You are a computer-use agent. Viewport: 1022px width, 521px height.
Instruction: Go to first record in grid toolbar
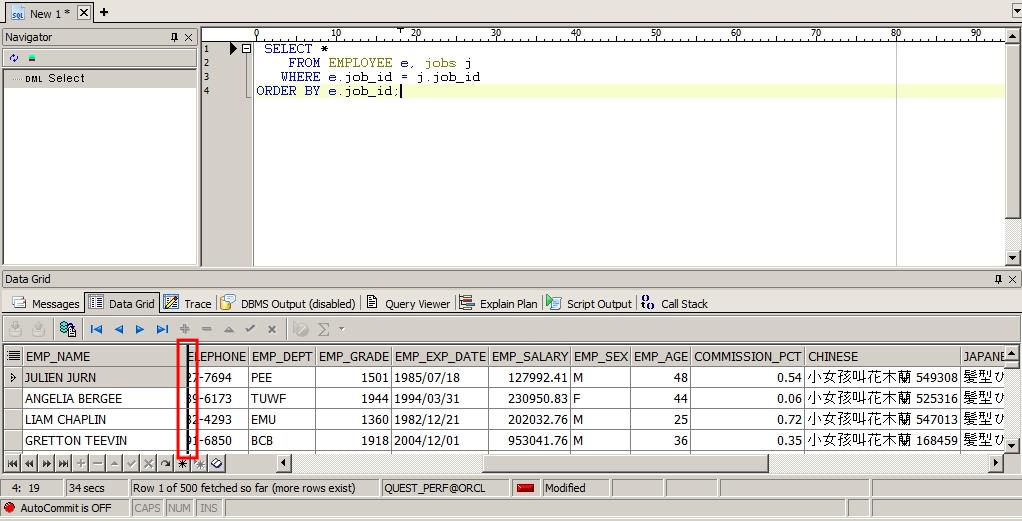pyautogui.click(x=97, y=329)
